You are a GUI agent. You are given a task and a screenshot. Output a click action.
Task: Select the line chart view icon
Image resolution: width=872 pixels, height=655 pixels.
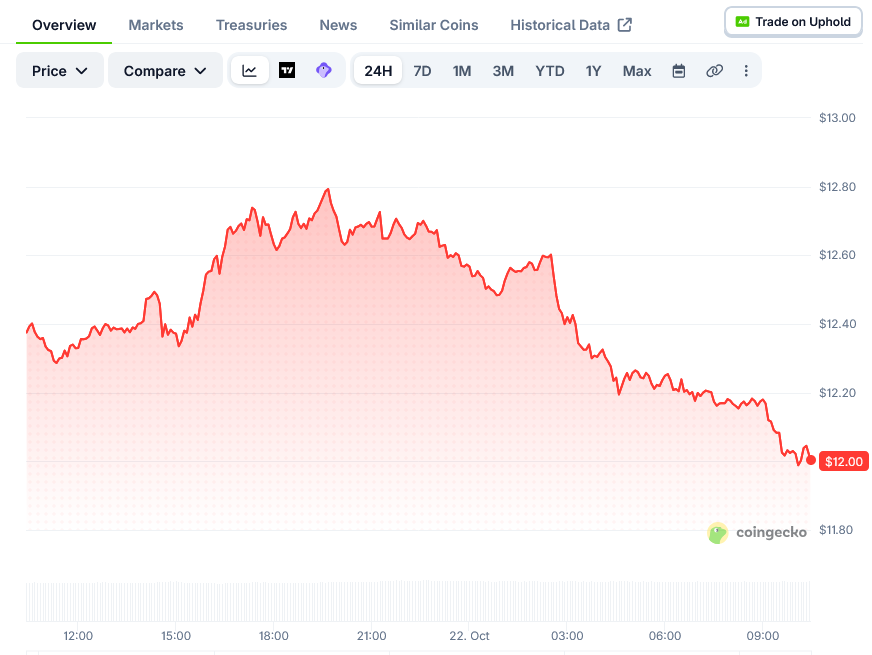pyautogui.click(x=250, y=71)
